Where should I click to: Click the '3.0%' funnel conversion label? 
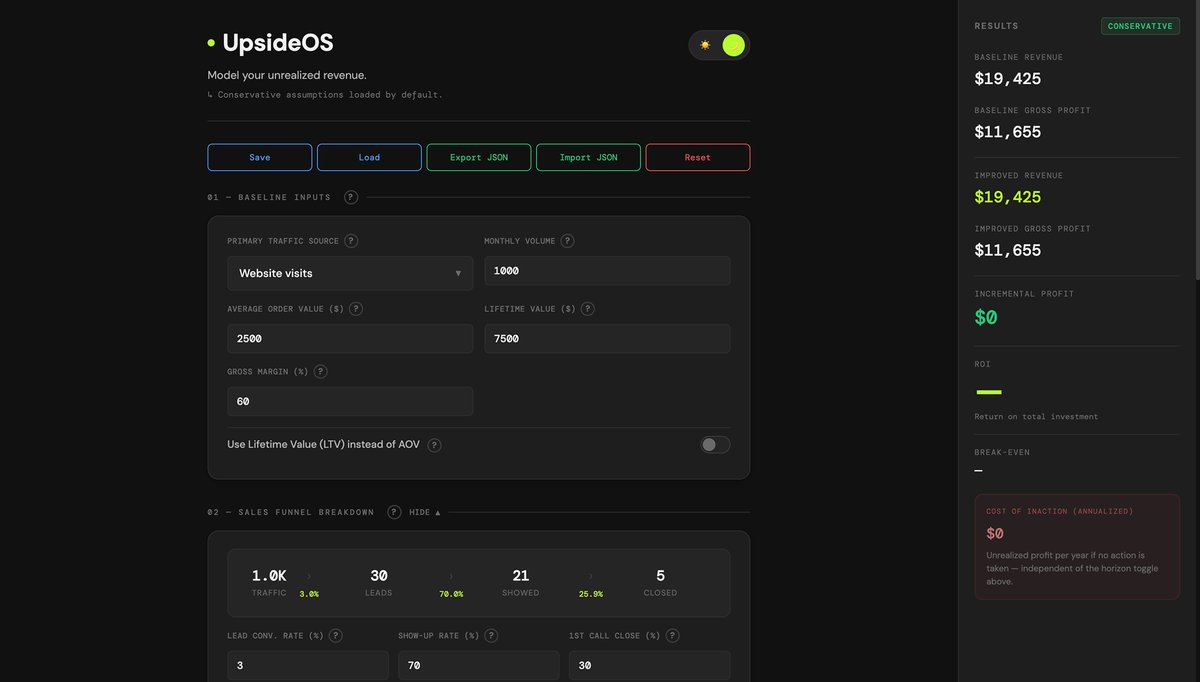coord(309,594)
